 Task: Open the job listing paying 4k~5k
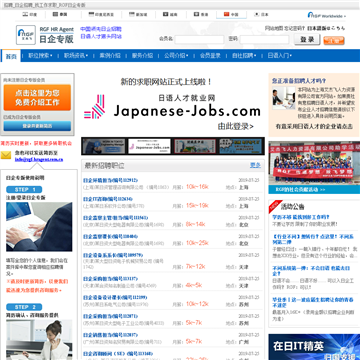(x=110, y=278)
